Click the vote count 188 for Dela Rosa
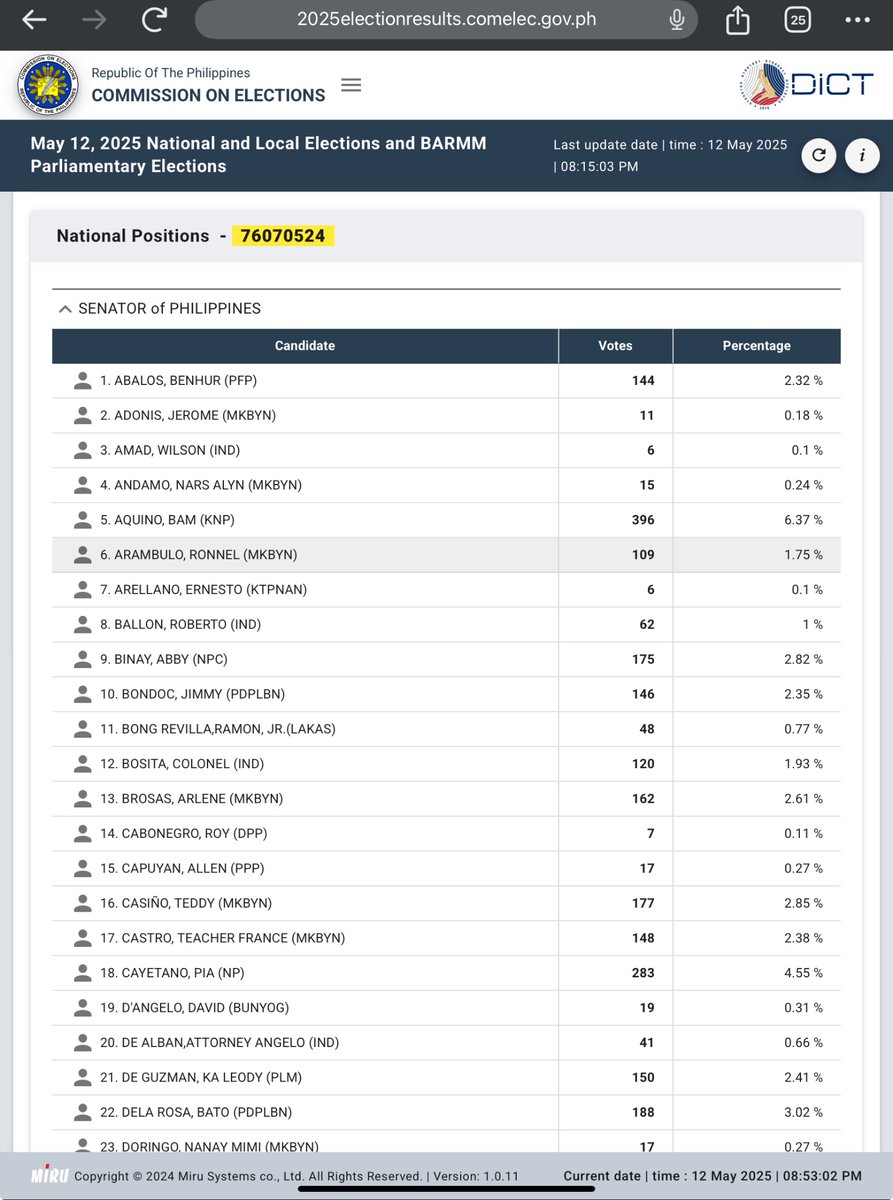 coord(643,1112)
